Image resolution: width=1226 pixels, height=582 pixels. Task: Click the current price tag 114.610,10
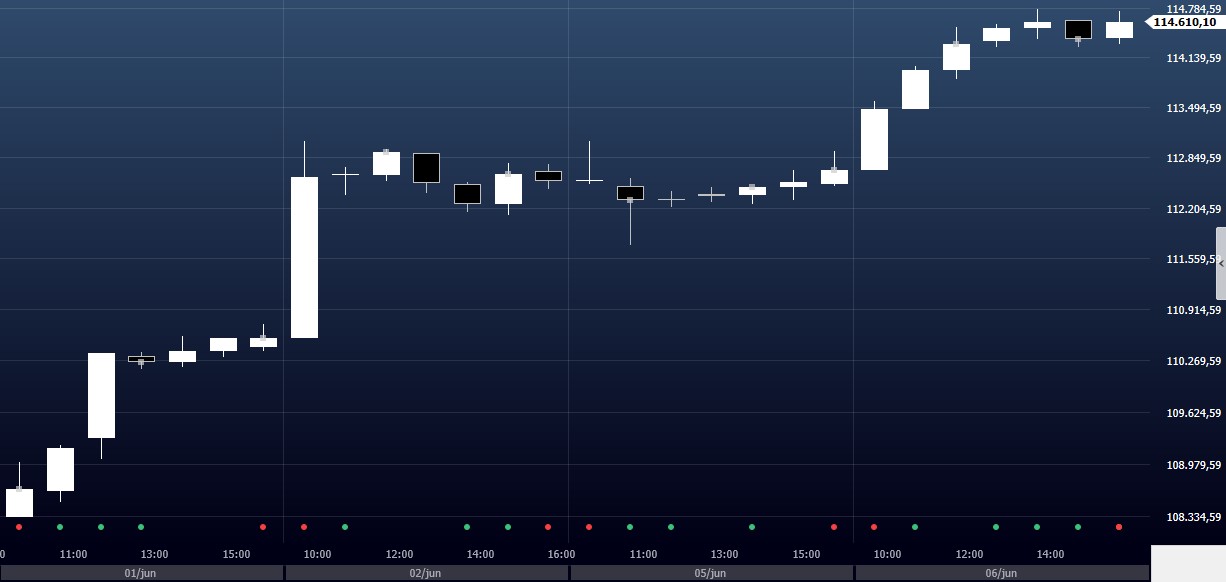coord(1184,22)
